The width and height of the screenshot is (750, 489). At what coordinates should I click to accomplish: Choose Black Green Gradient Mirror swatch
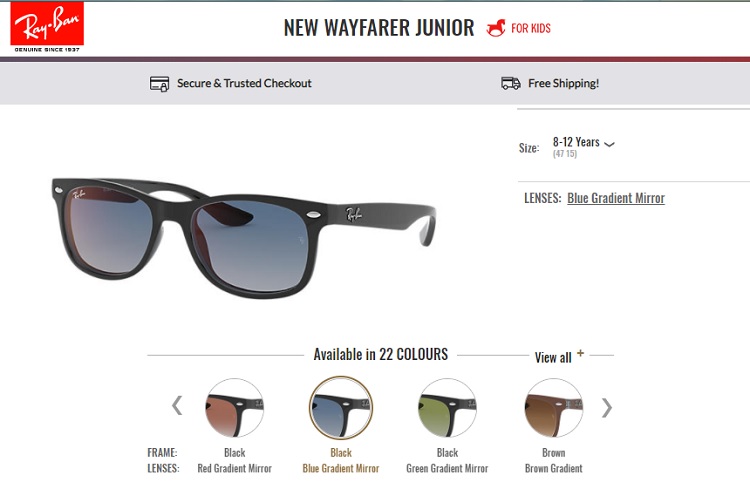coord(447,408)
